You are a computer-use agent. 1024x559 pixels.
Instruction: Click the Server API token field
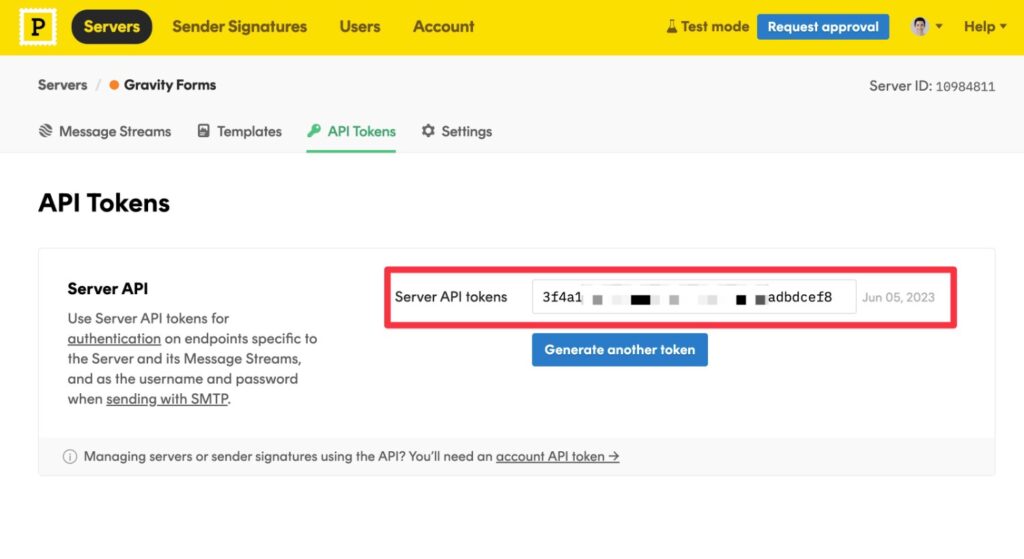(693, 297)
